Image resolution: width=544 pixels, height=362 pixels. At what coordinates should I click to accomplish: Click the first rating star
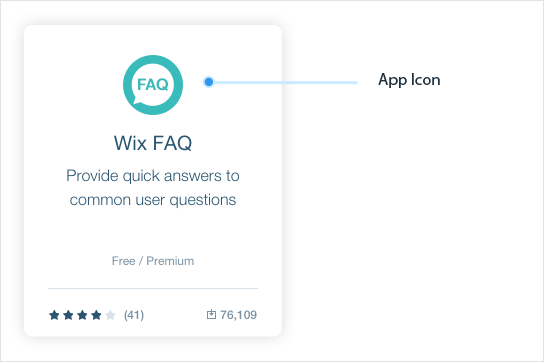pyautogui.click(x=54, y=315)
